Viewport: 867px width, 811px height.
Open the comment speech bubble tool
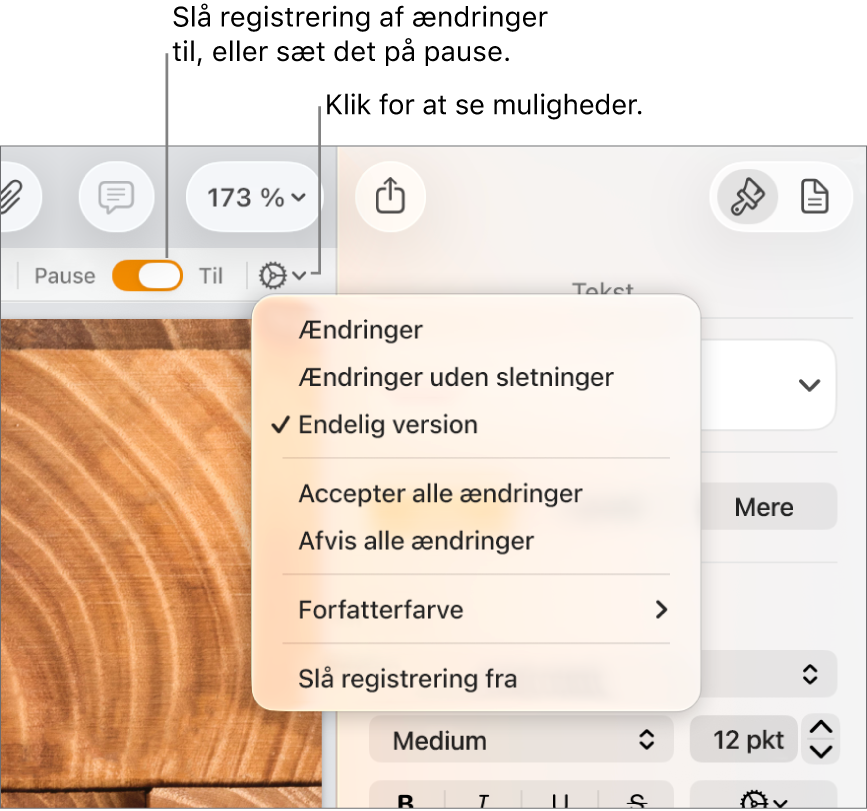(116, 197)
